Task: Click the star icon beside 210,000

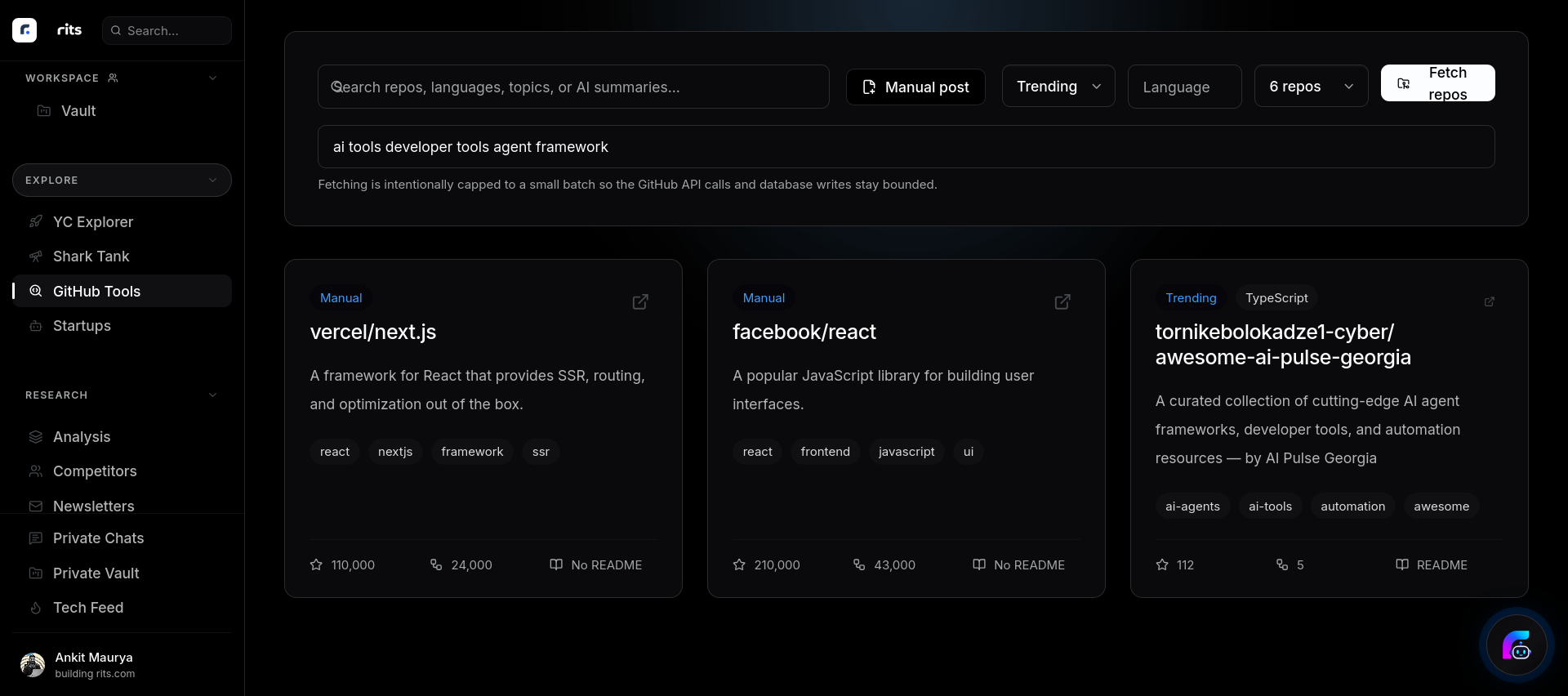Action: pyautogui.click(x=739, y=564)
